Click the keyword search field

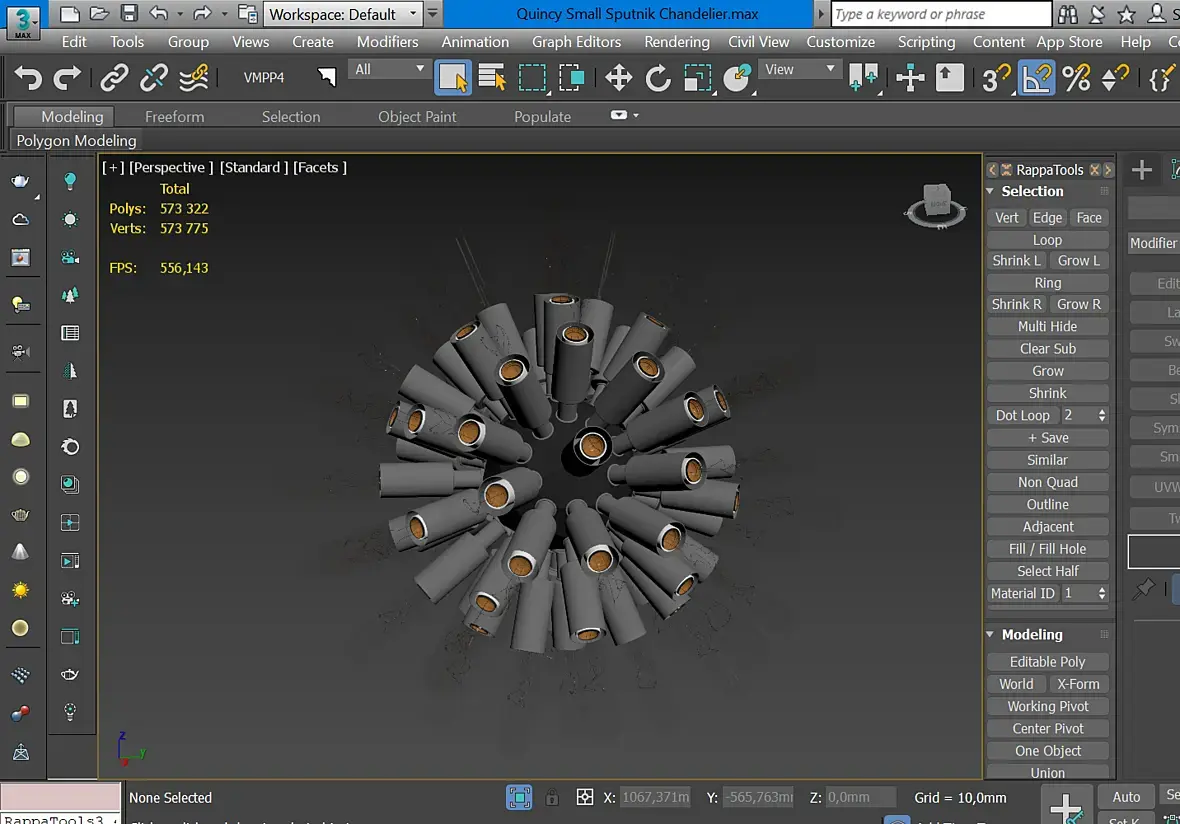click(940, 14)
